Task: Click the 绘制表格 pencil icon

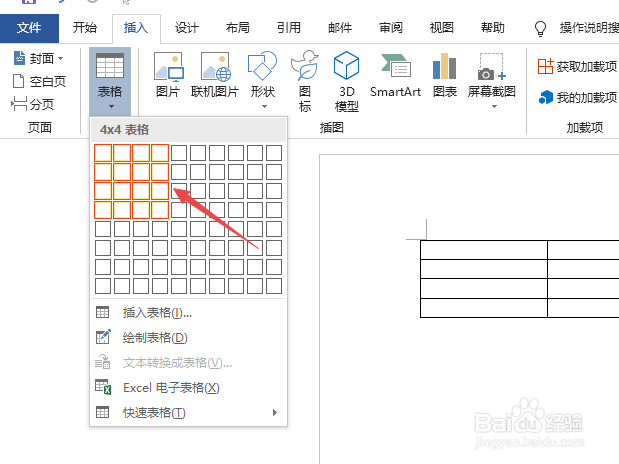Action: click(103, 337)
